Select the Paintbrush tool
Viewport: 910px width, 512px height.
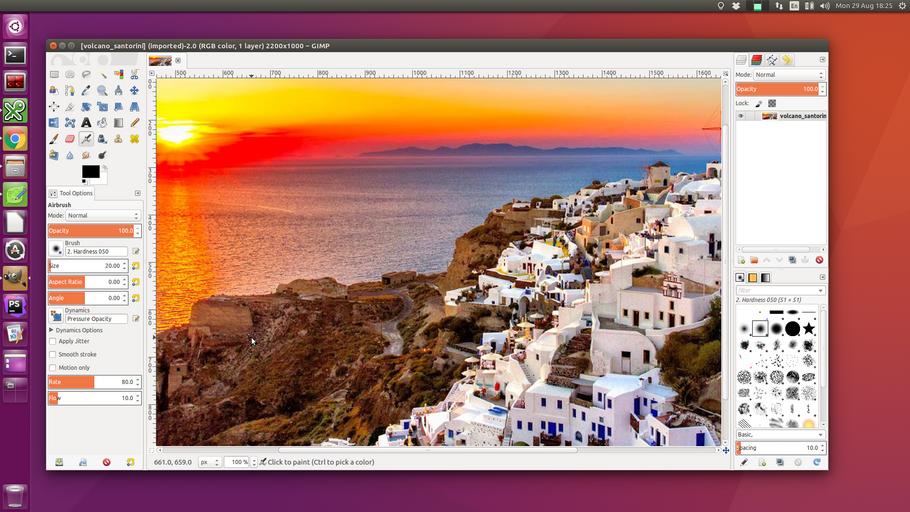coord(54,139)
